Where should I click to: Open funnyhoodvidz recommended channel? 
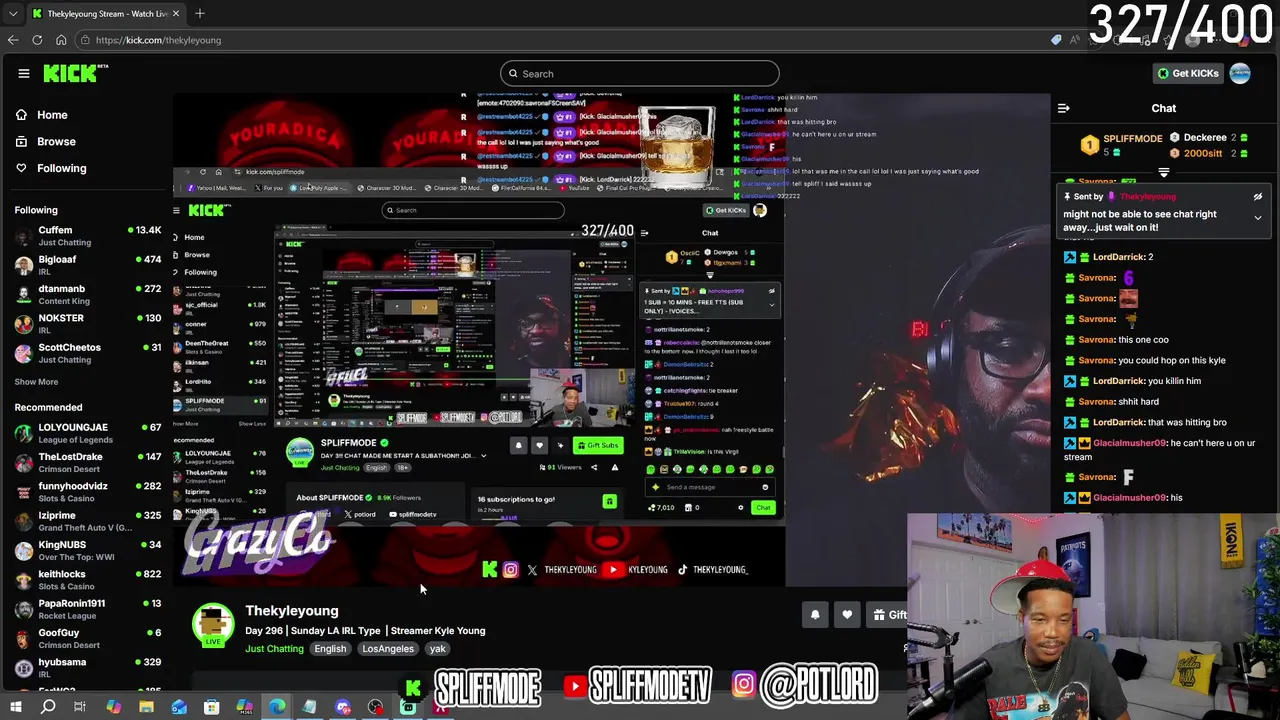click(87, 492)
